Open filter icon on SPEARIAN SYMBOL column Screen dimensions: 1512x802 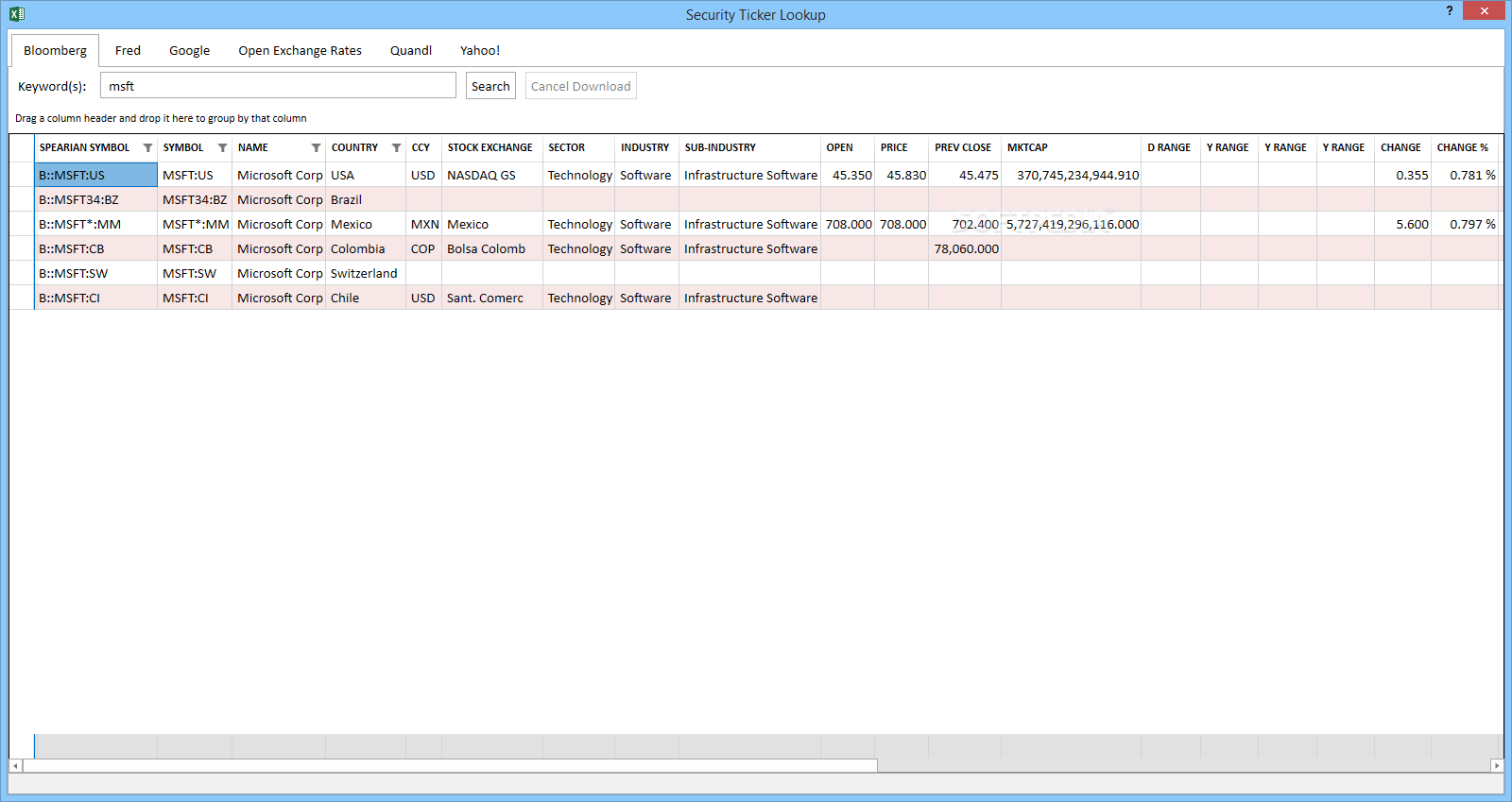pyautogui.click(x=147, y=148)
